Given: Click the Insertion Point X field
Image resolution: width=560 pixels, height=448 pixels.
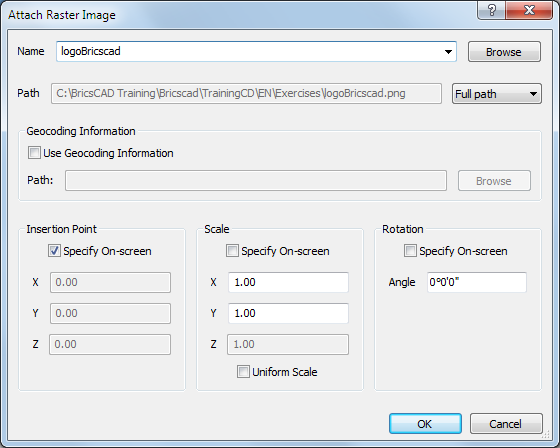Looking at the screenshot, I should (x=110, y=282).
